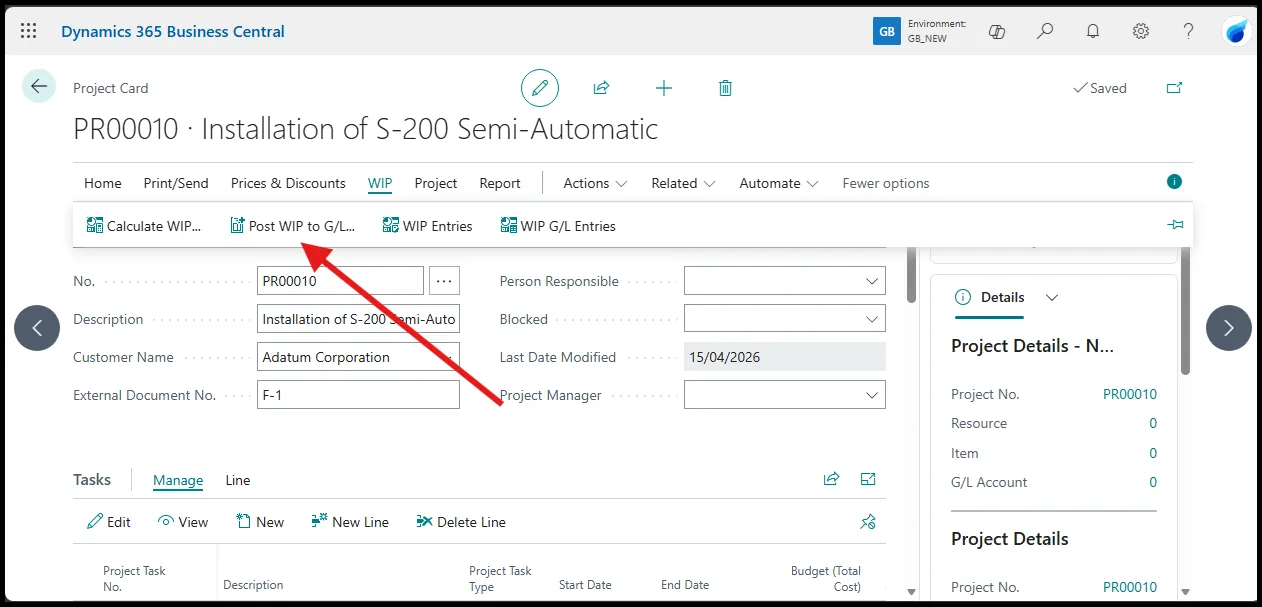Image resolution: width=1262 pixels, height=607 pixels.
Task: Click Fewer options
Action: [x=886, y=183]
